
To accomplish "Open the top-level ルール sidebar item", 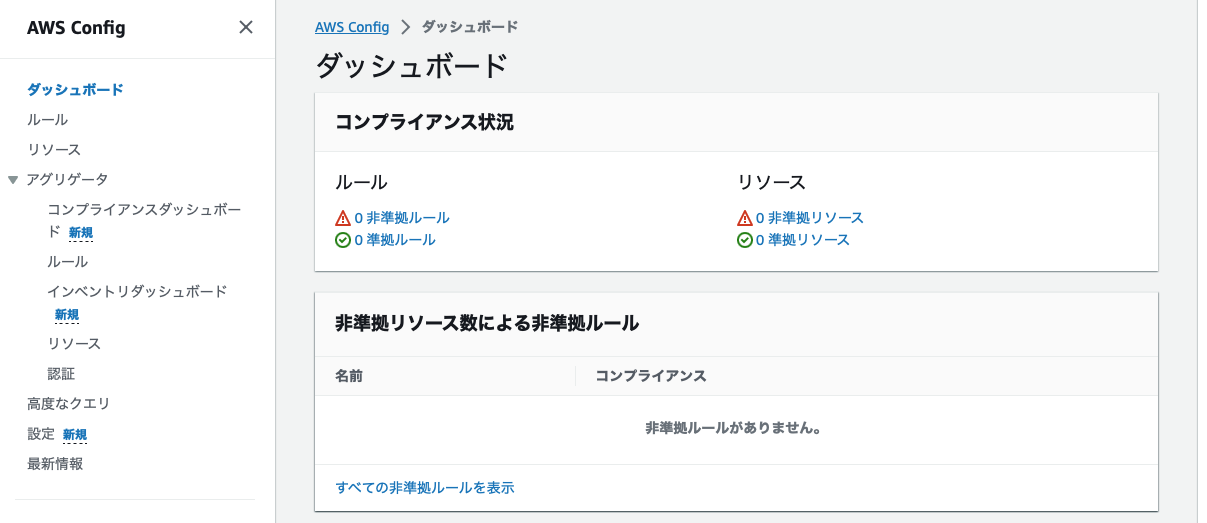I will [x=48, y=119].
